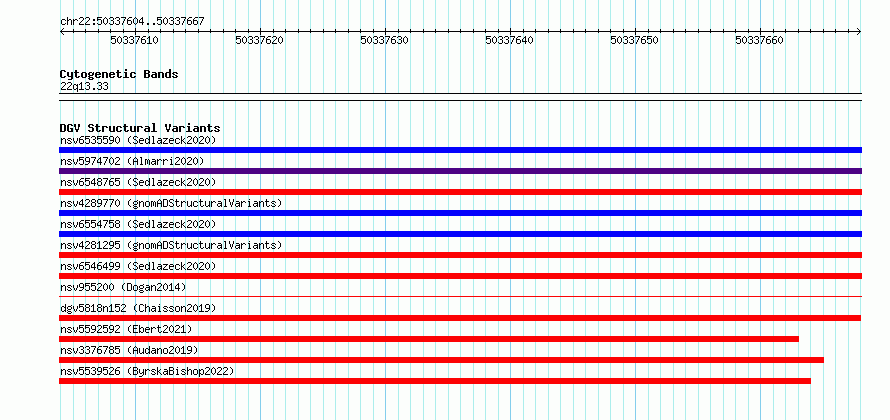The image size is (890, 420).
Task: Click the nsv3376785 (Audano2019) label
Action: coord(129,350)
